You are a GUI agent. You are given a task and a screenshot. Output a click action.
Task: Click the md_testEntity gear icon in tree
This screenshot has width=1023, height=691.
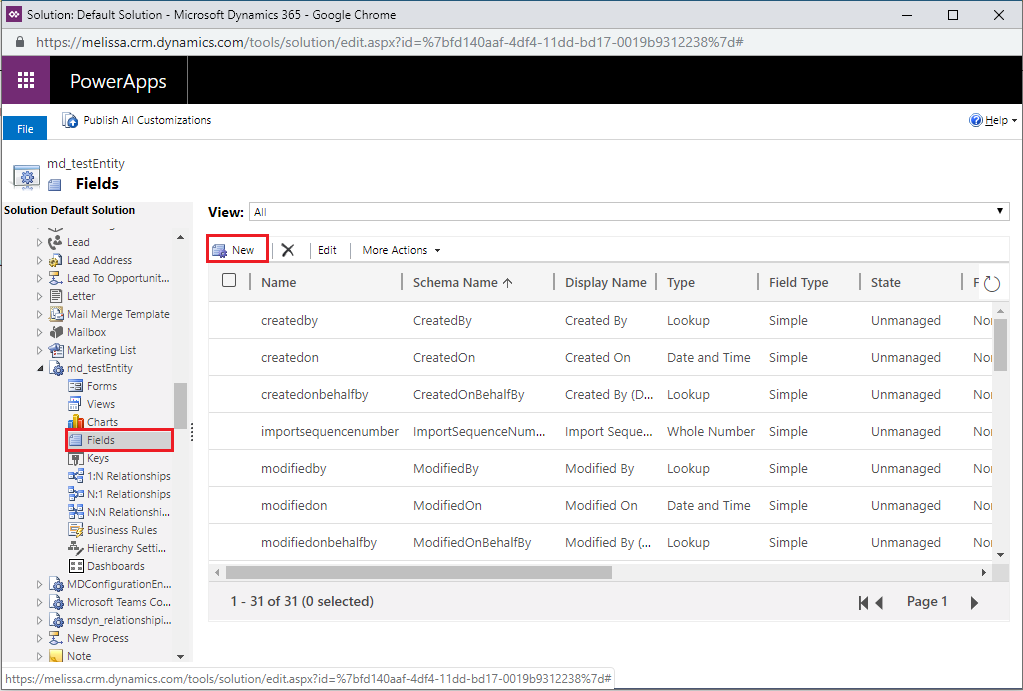pyautogui.click(x=57, y=369)
